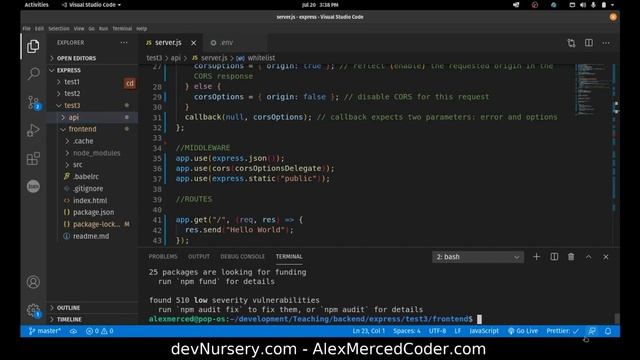Click the code minimap overview

coord(592,89)
